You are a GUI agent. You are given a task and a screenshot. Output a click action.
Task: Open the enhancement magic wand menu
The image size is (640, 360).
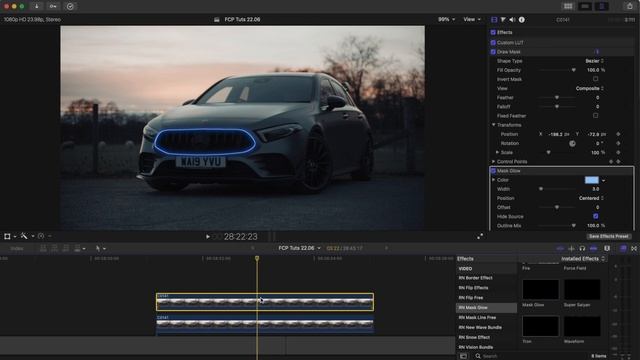click(26, 236)
